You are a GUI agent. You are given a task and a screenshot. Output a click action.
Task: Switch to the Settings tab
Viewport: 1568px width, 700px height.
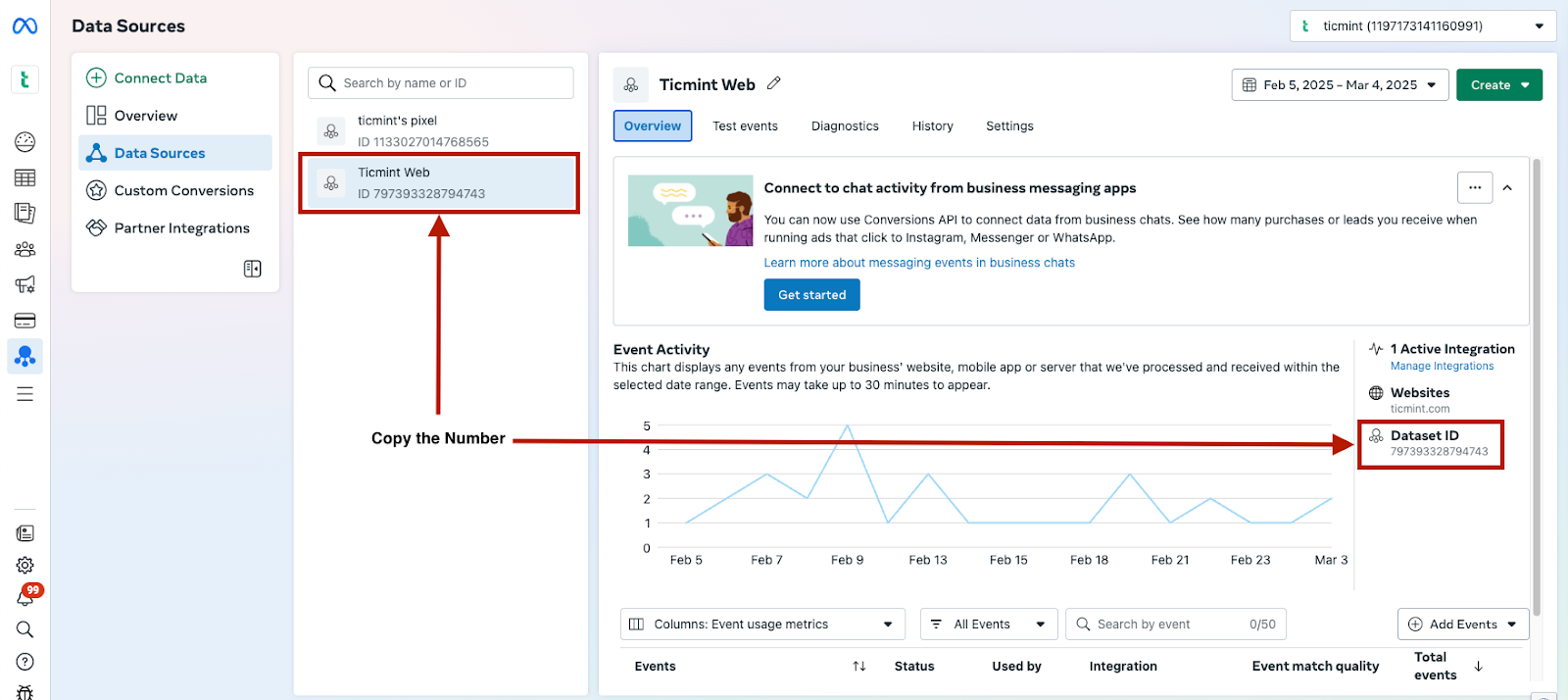(1009, 125)
